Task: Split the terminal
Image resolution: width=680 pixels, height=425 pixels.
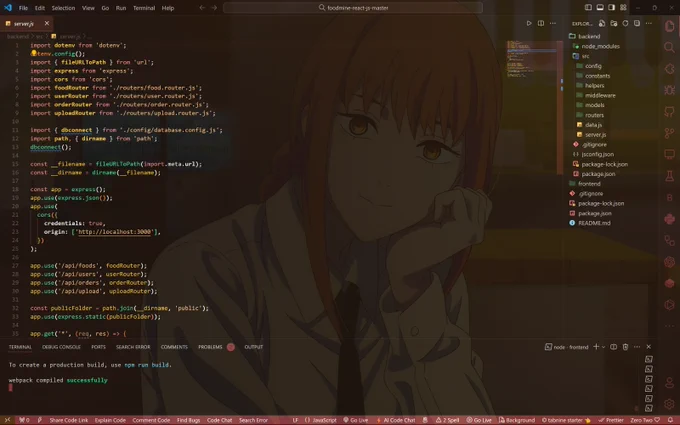Action: click(x=613, y=347)
